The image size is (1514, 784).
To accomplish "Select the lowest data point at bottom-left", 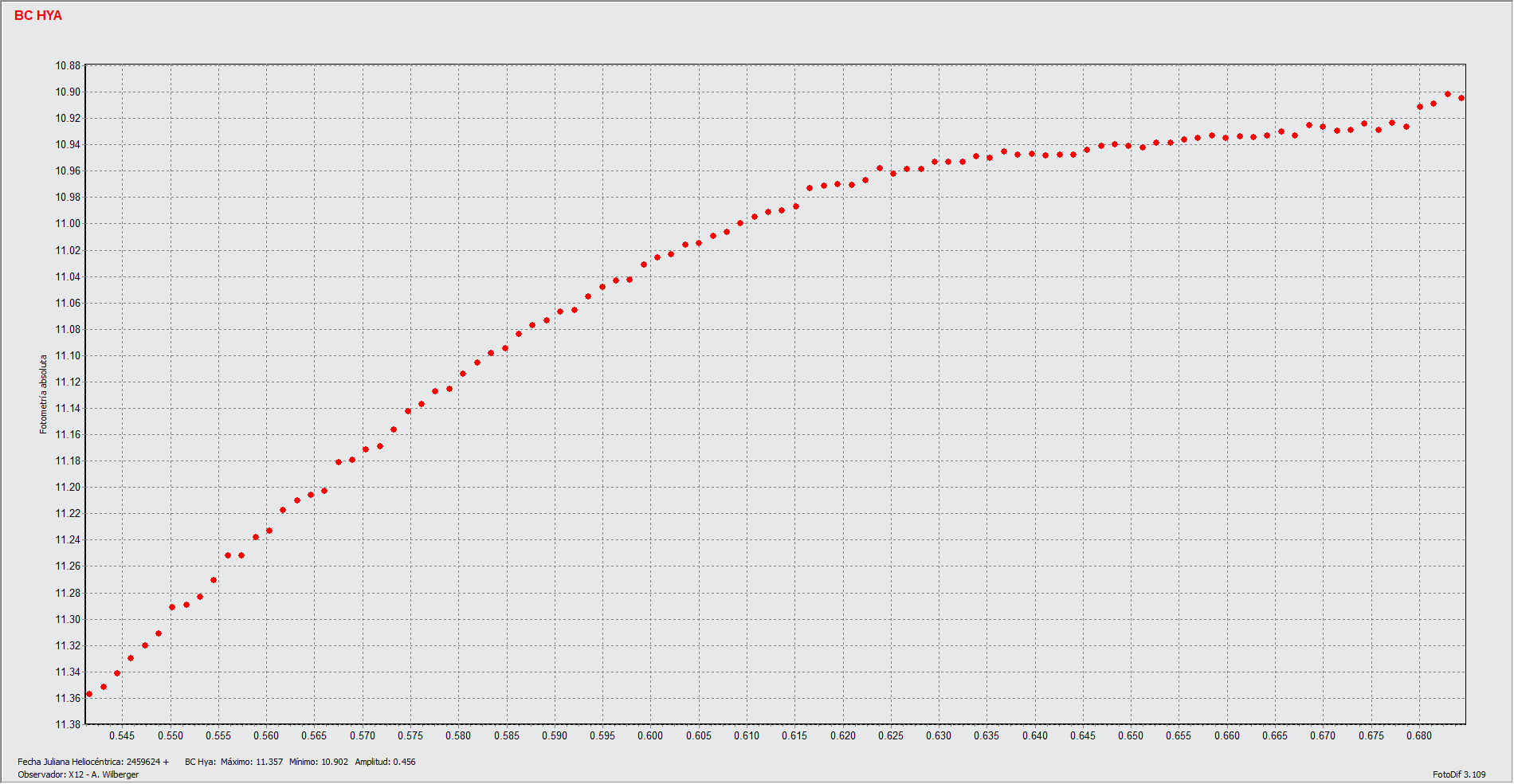I will click(x=89, y=694).
